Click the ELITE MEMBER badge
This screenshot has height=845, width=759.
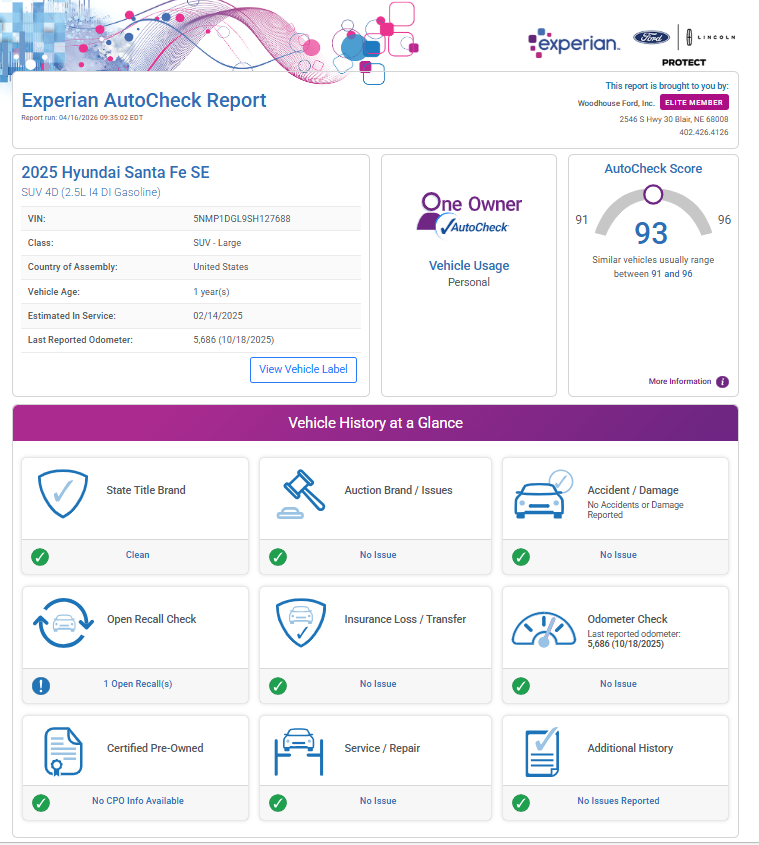click(x=694, y=102)
